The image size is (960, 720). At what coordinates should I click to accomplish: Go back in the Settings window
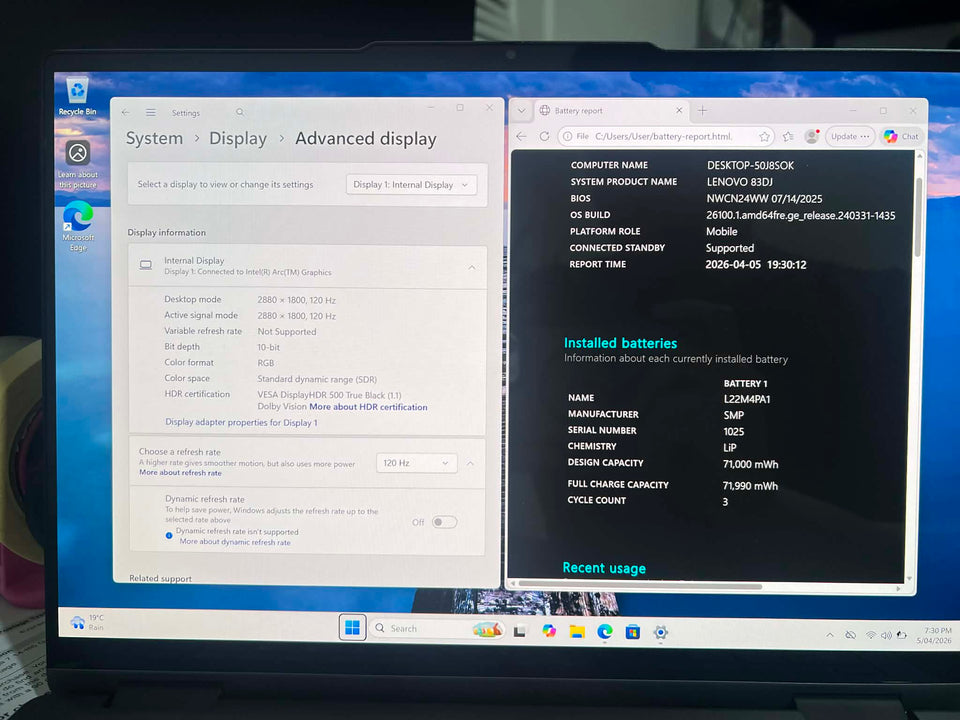[x=126, y=113]
